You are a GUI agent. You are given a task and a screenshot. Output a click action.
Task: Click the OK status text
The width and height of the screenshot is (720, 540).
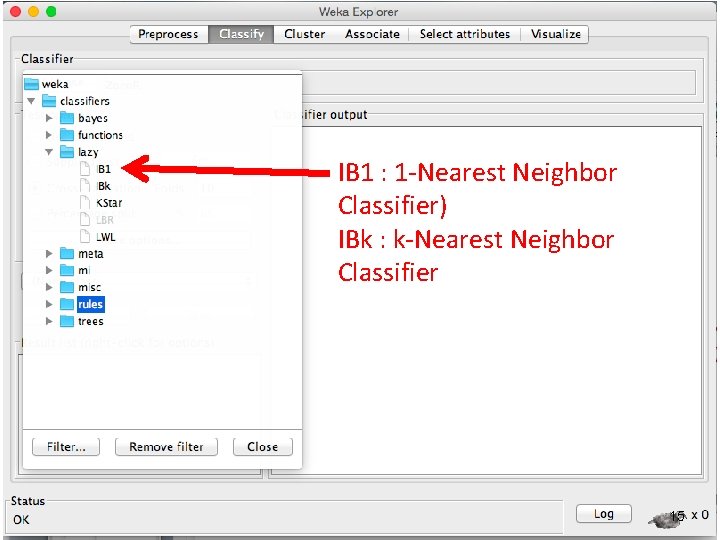pyautogui.click(x=21, y=520)
